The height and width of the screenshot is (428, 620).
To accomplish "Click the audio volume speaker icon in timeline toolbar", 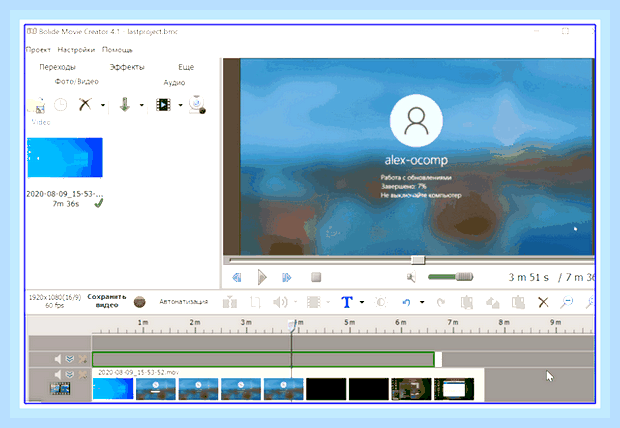I will coord(280,302).
